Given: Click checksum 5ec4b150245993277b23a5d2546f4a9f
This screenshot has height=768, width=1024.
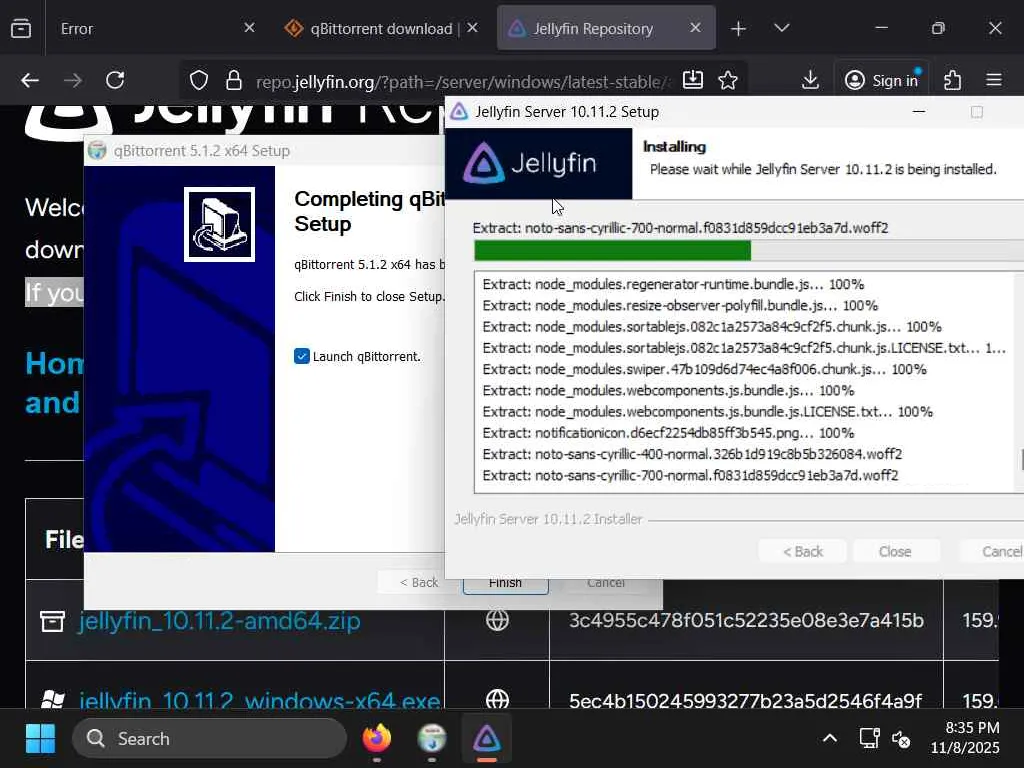Looking at the screenshot, I should point(745,701).
